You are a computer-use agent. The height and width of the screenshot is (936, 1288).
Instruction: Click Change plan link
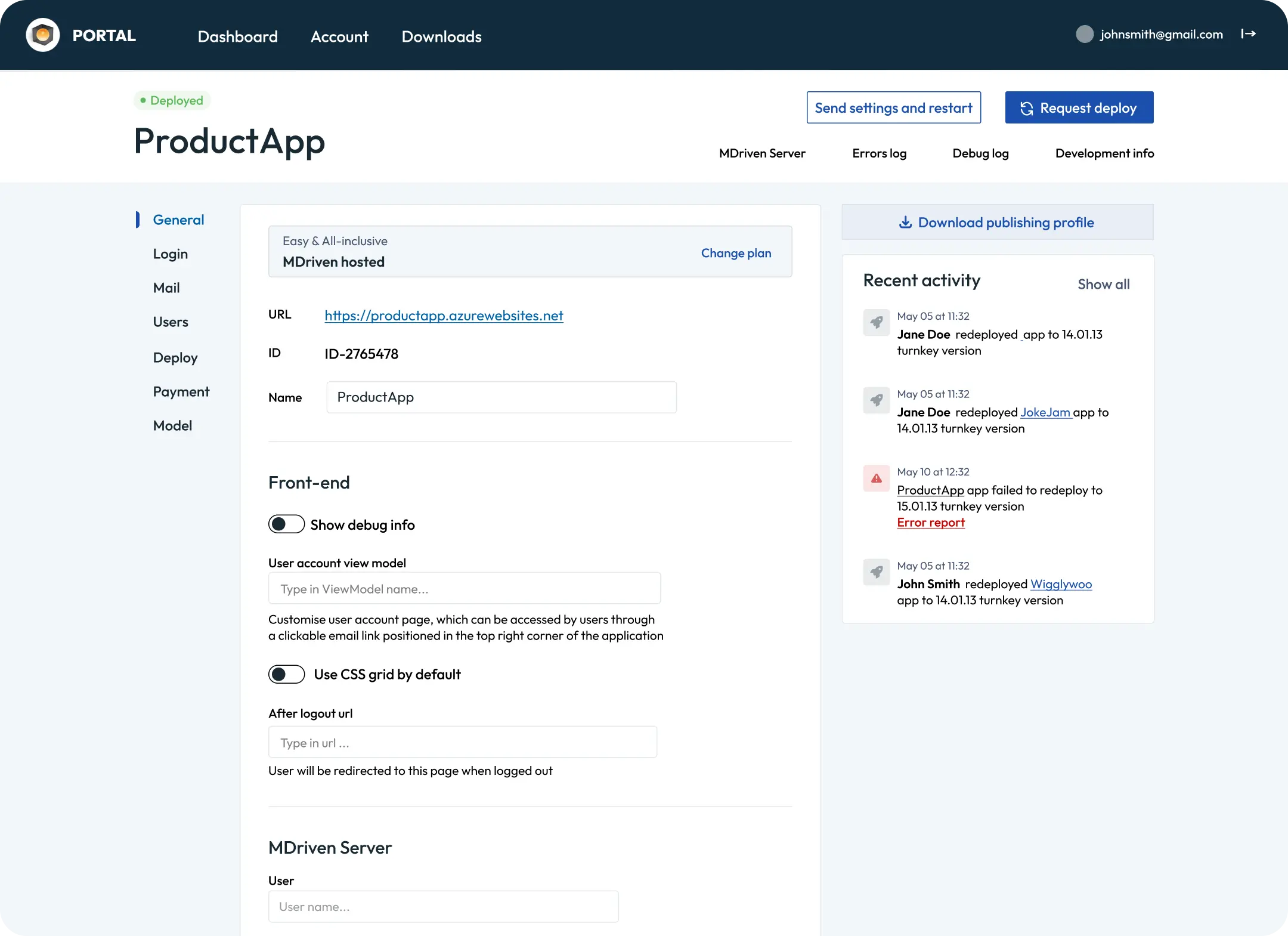tap(736, 253)
